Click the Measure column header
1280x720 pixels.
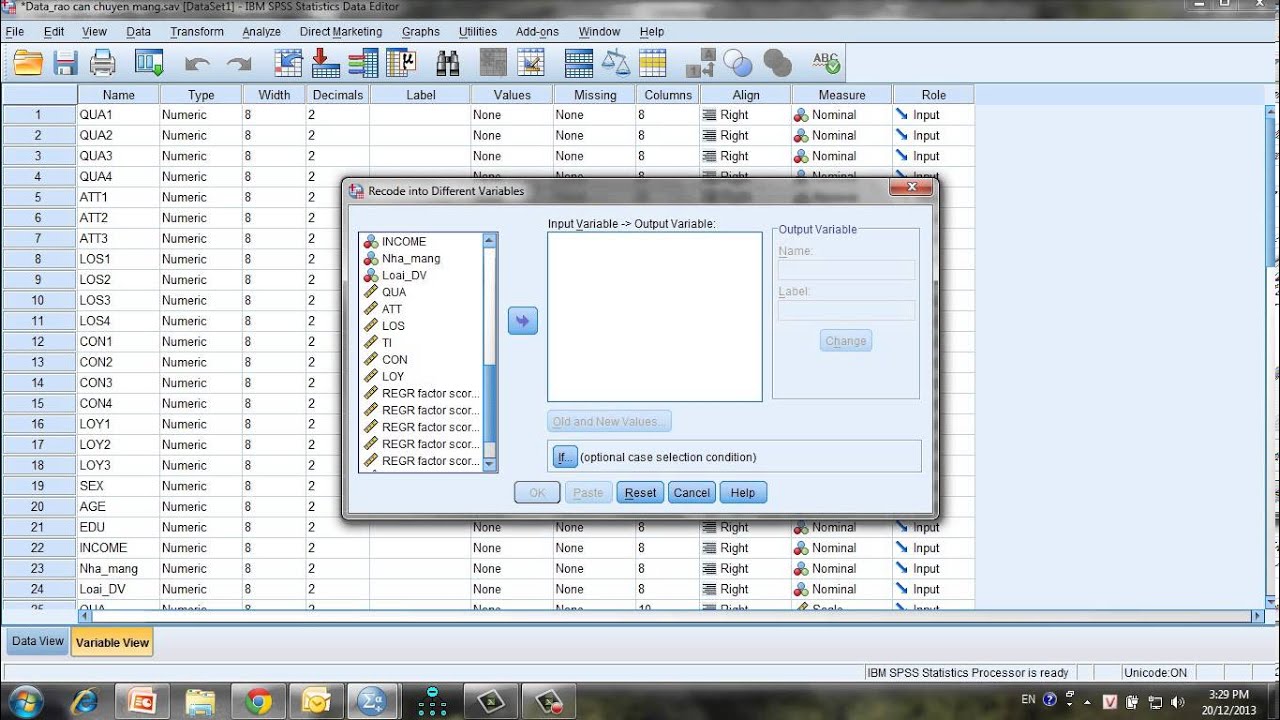coord(842,95)
